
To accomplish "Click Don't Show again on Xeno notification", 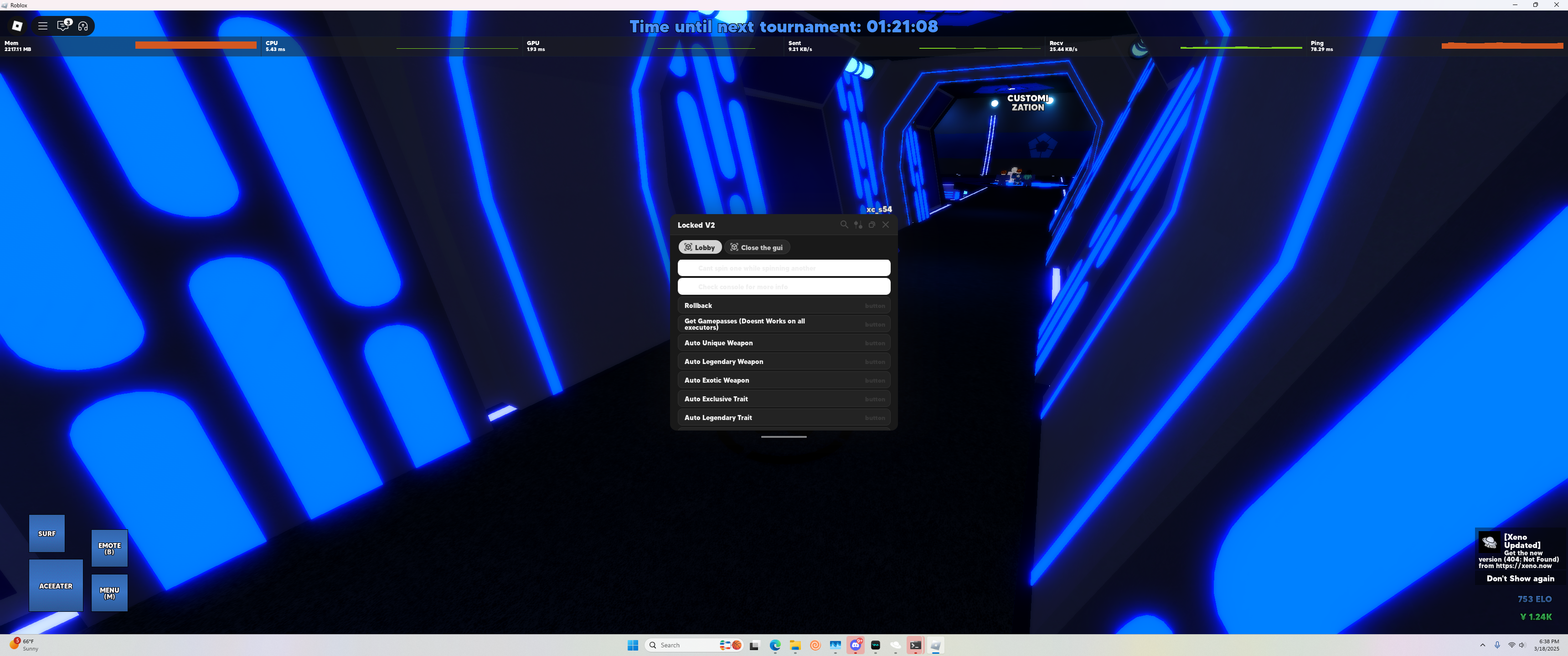I will [x=1520, y=579].
